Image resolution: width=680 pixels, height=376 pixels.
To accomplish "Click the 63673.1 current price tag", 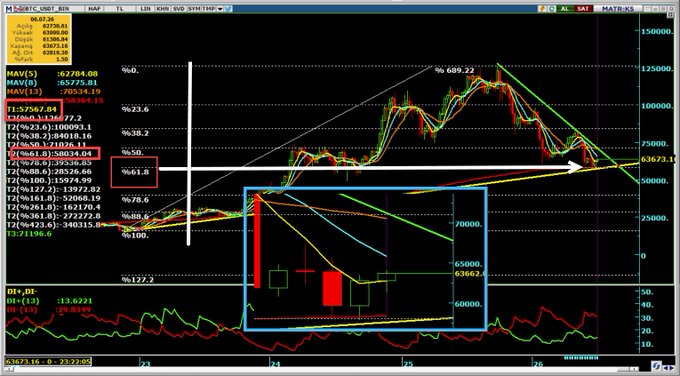I will click(x=657, y=160).
